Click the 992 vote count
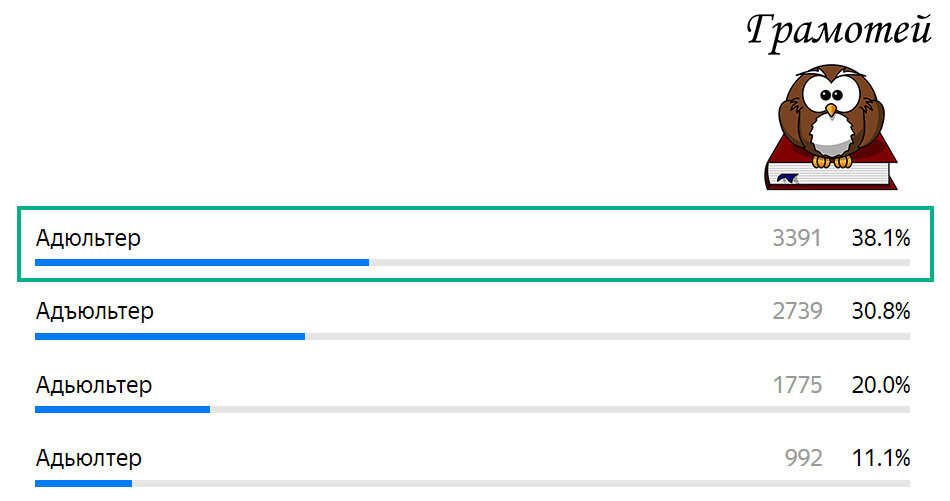The width and height of the screenshot is (950, 501). 804,458
